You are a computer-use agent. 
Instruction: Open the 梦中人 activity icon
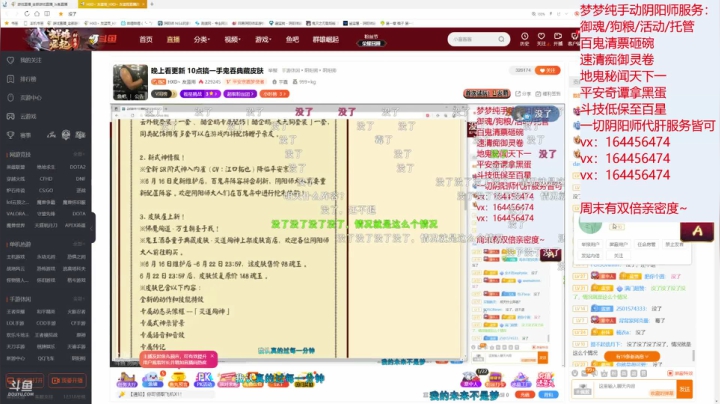[471, 380]
